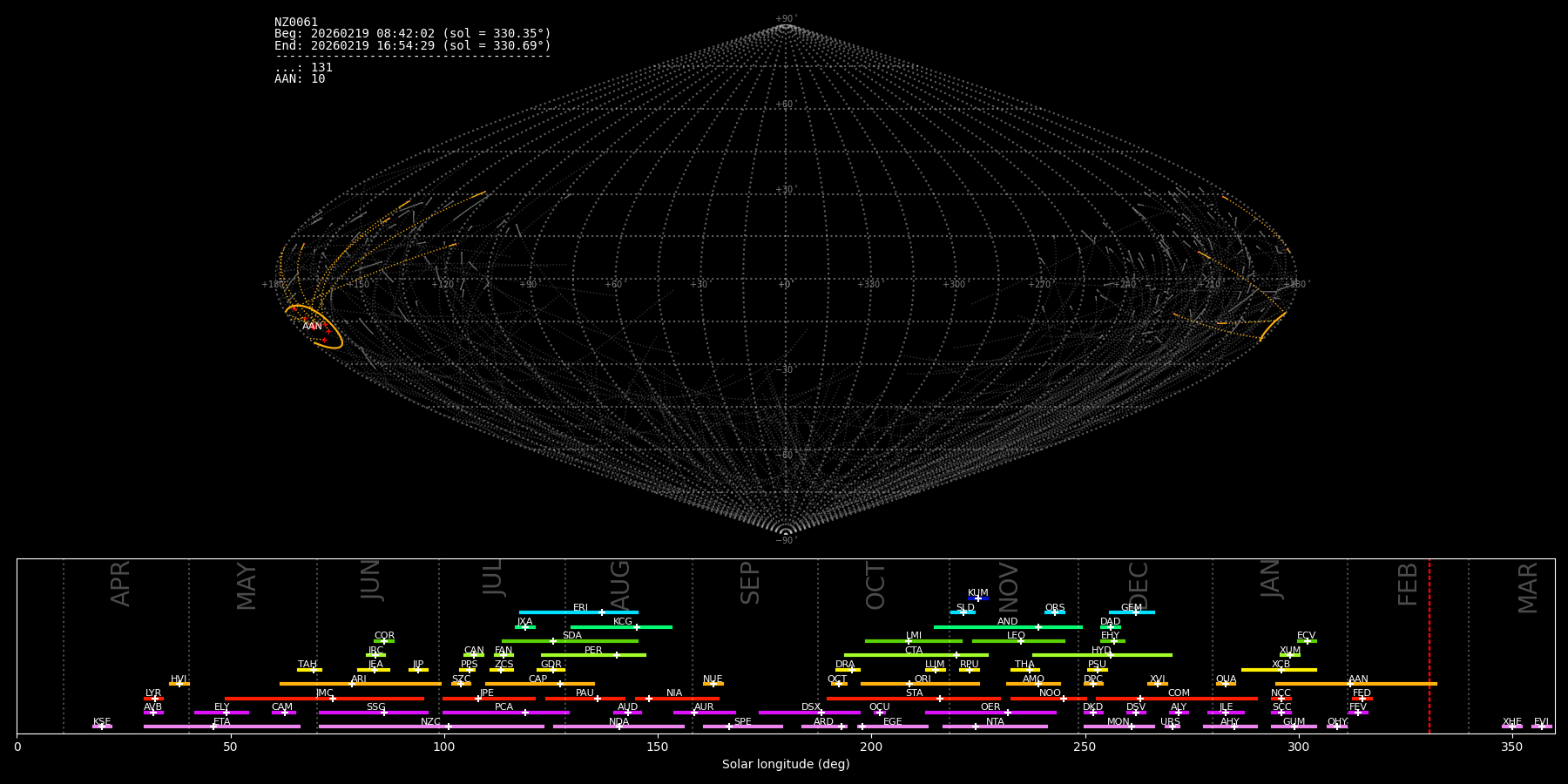Image resolution: width=1568 pixels, height=784 pixels.
Task: Click the purple SSG shower bar
Action: [374, 713]
